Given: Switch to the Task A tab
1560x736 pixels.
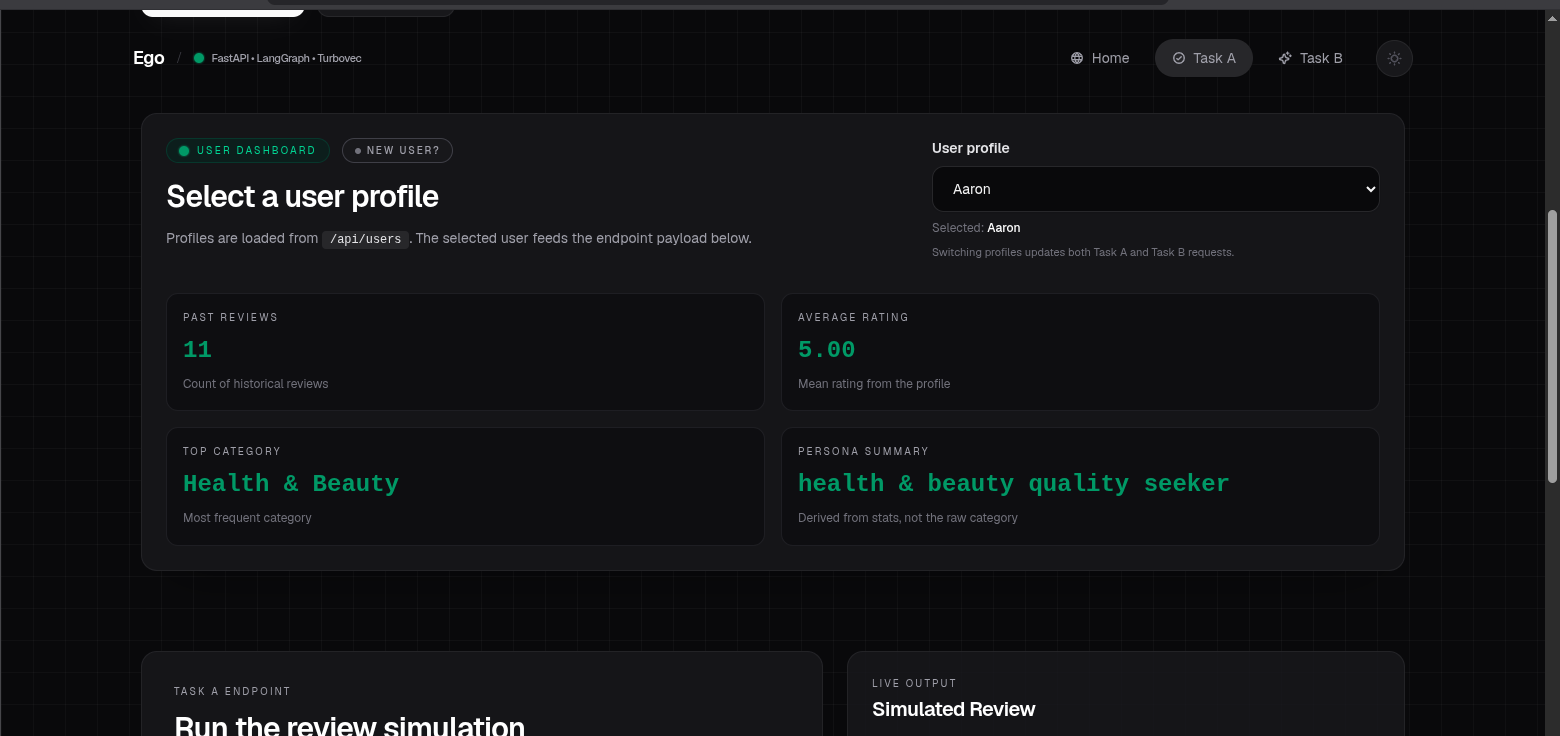Looking at the screenshot, I should 1204,58.
